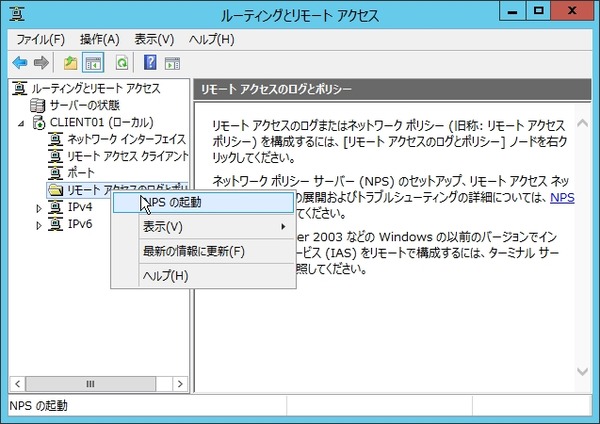Viewport: 600px width, 424px height.
Task: Expand the IPv4 tree node
Action: click(39, 208)
